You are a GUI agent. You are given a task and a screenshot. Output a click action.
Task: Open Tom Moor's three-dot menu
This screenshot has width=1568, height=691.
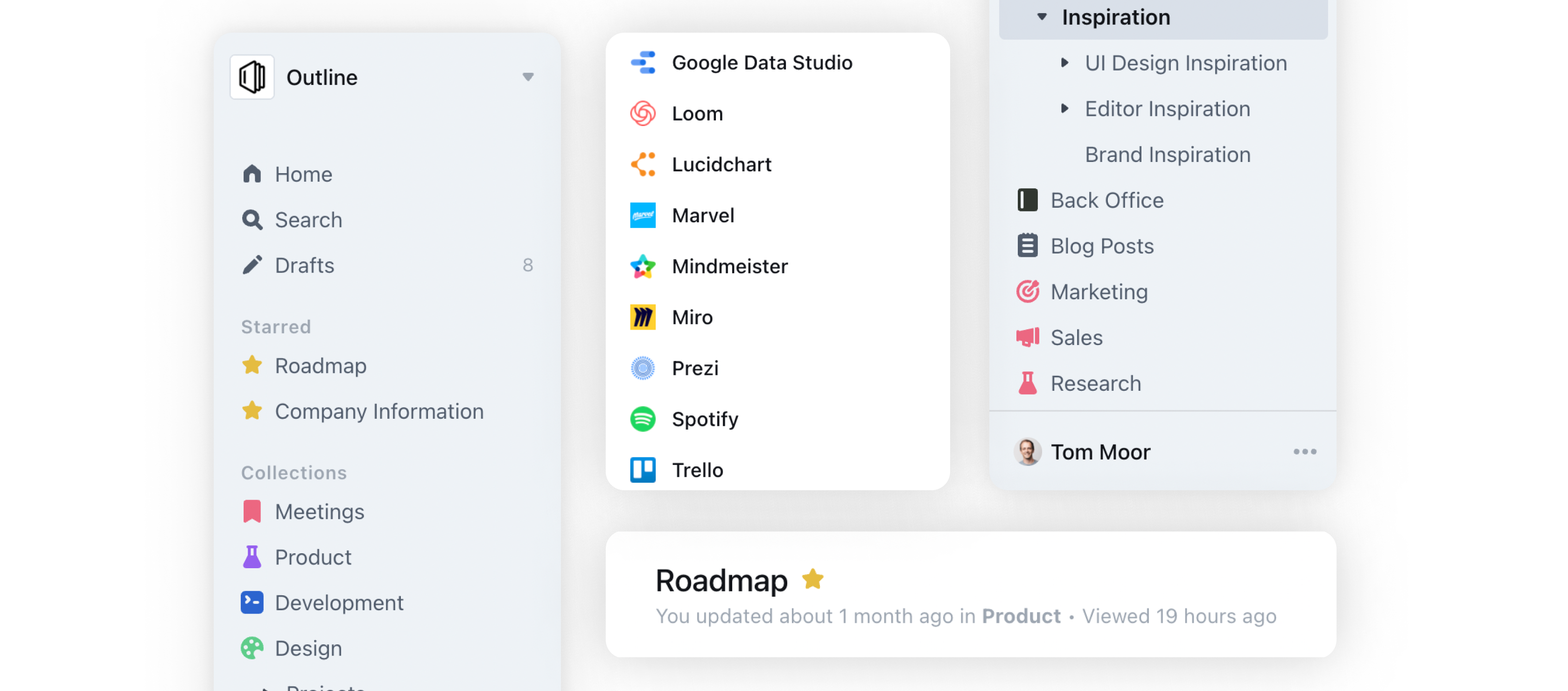pyautogui.click(x=1304, y=452)
